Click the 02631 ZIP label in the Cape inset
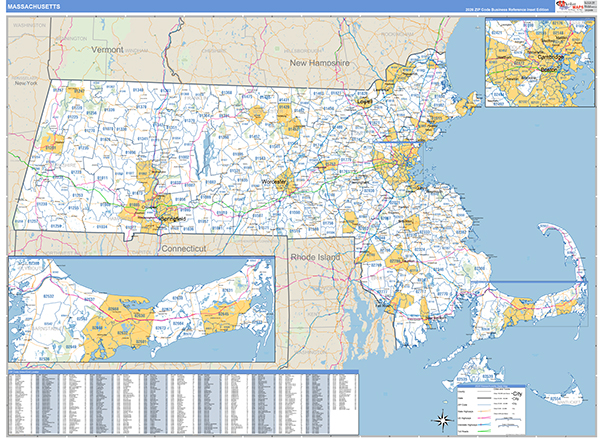This screenshot has height=438, width=600. tap(228, 290)
